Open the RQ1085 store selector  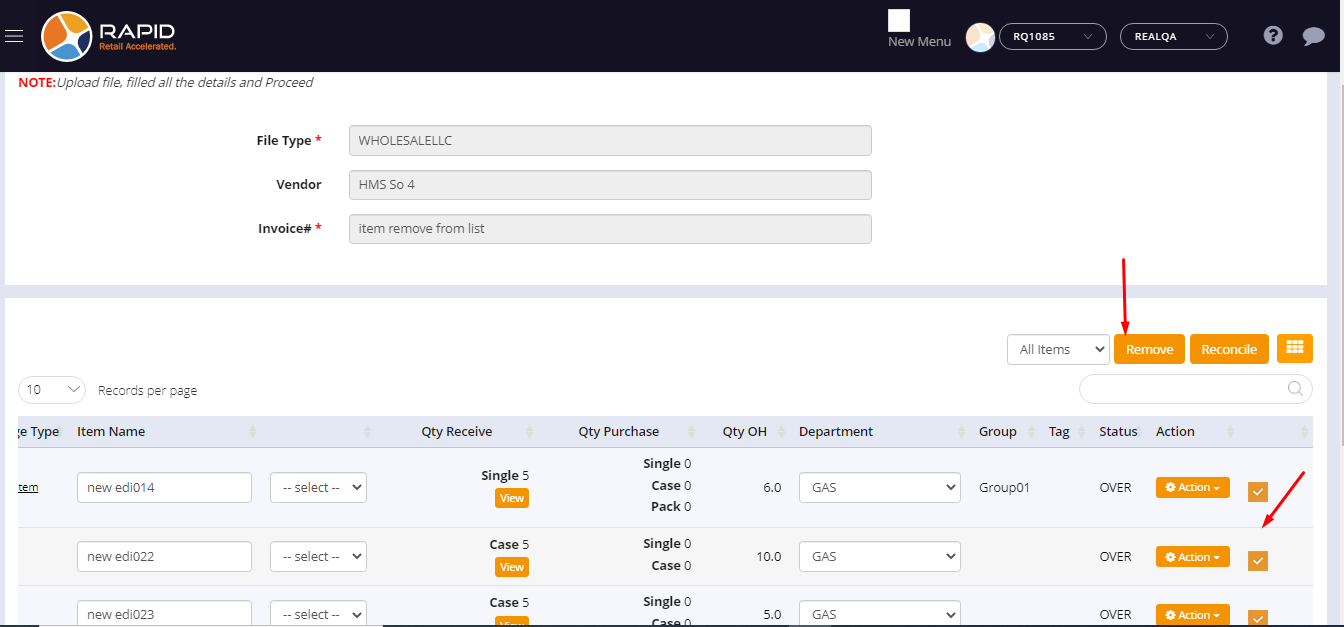coord(1052,37)
